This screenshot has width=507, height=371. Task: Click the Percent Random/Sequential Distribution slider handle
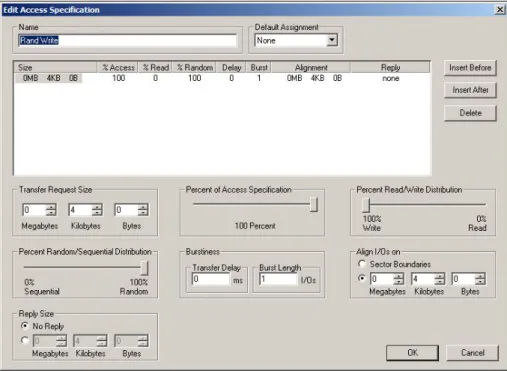[144, 267]
